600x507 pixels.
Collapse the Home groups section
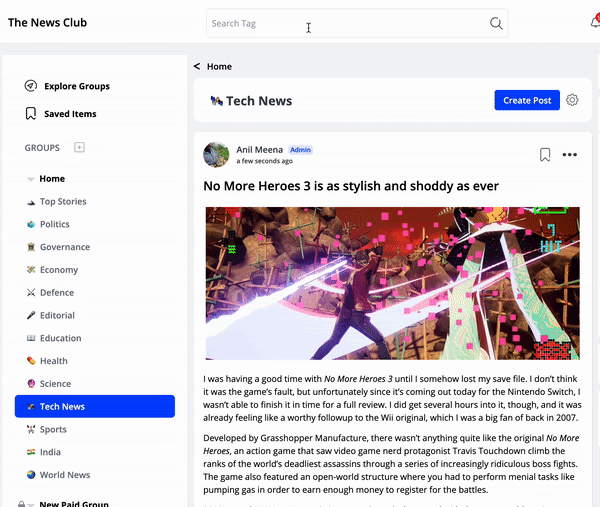tap(31, 179)
